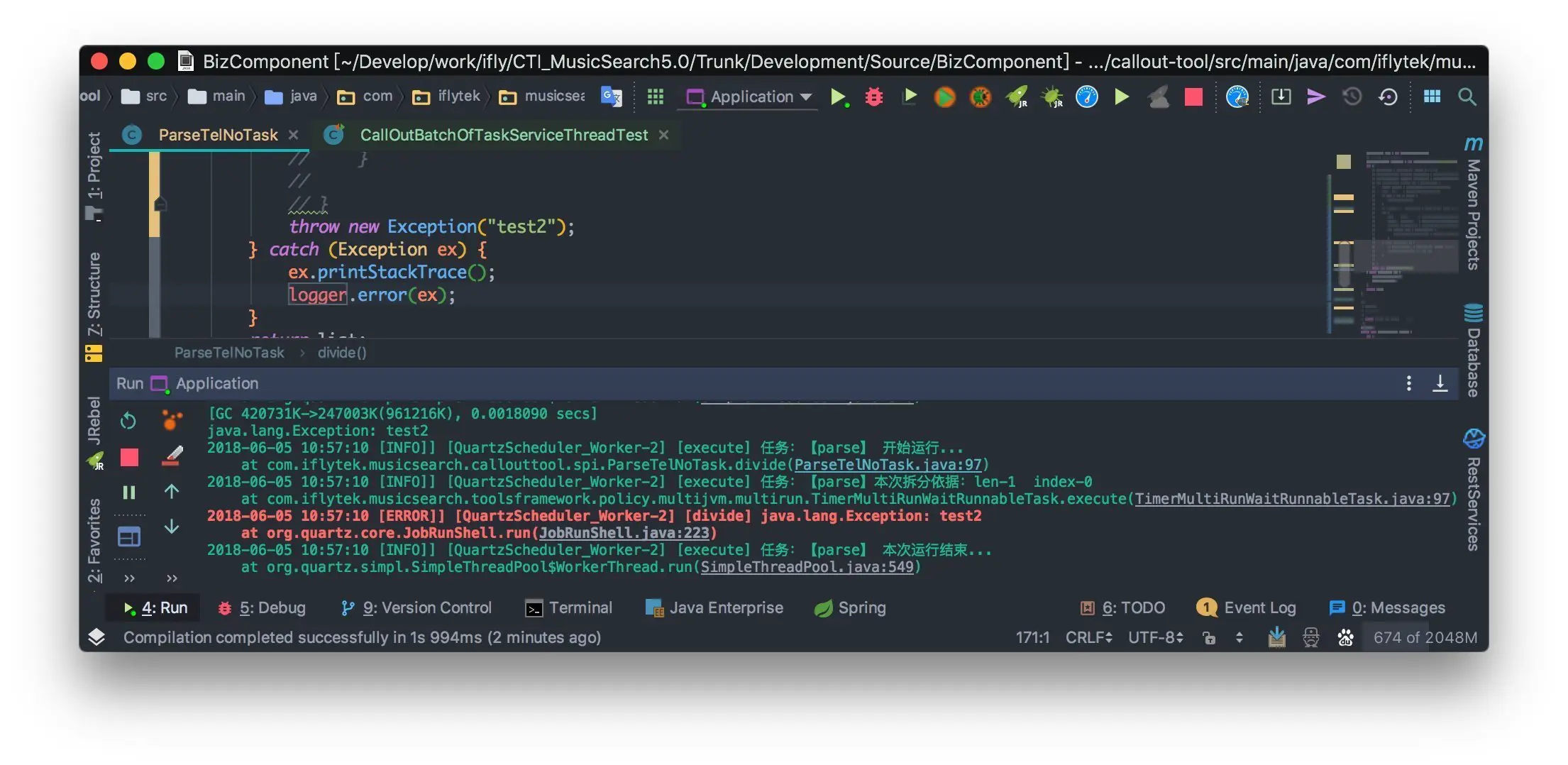This screenshot has width=1568, height=765.
Task: Toggle scroll to end of console
Action: (1440, 384)
